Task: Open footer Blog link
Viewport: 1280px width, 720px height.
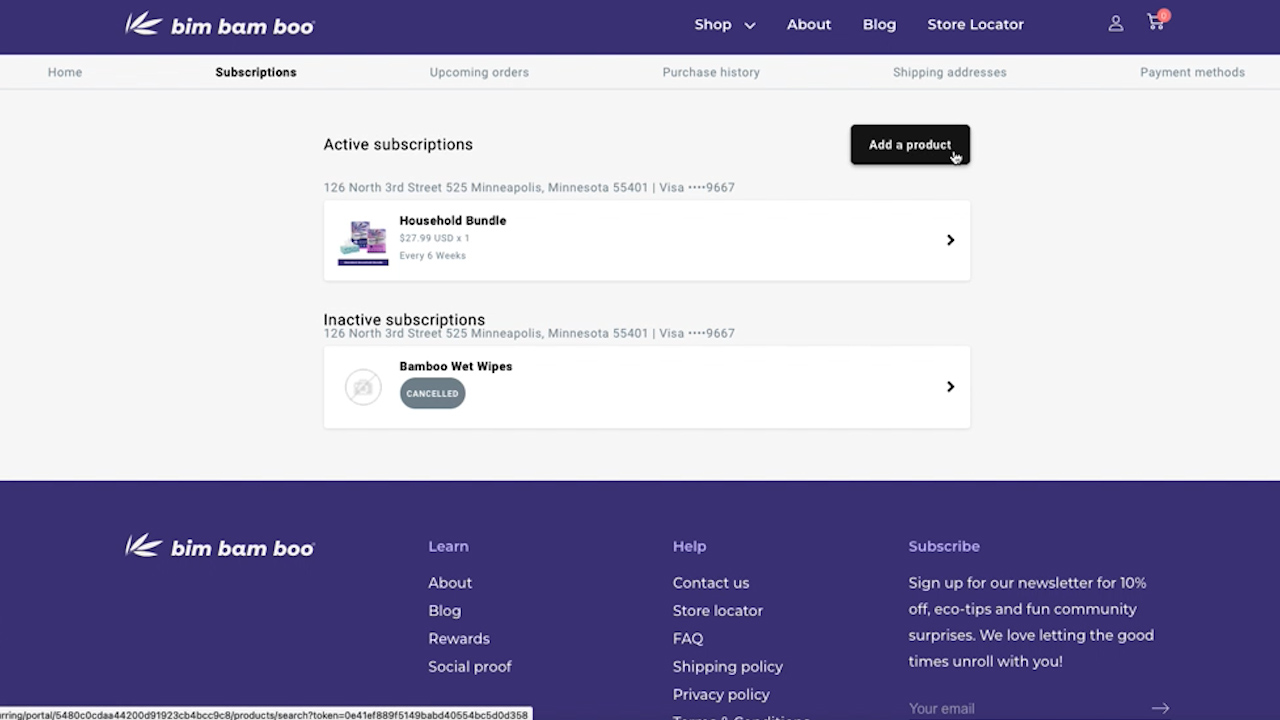Action: [x=445, y=611]
